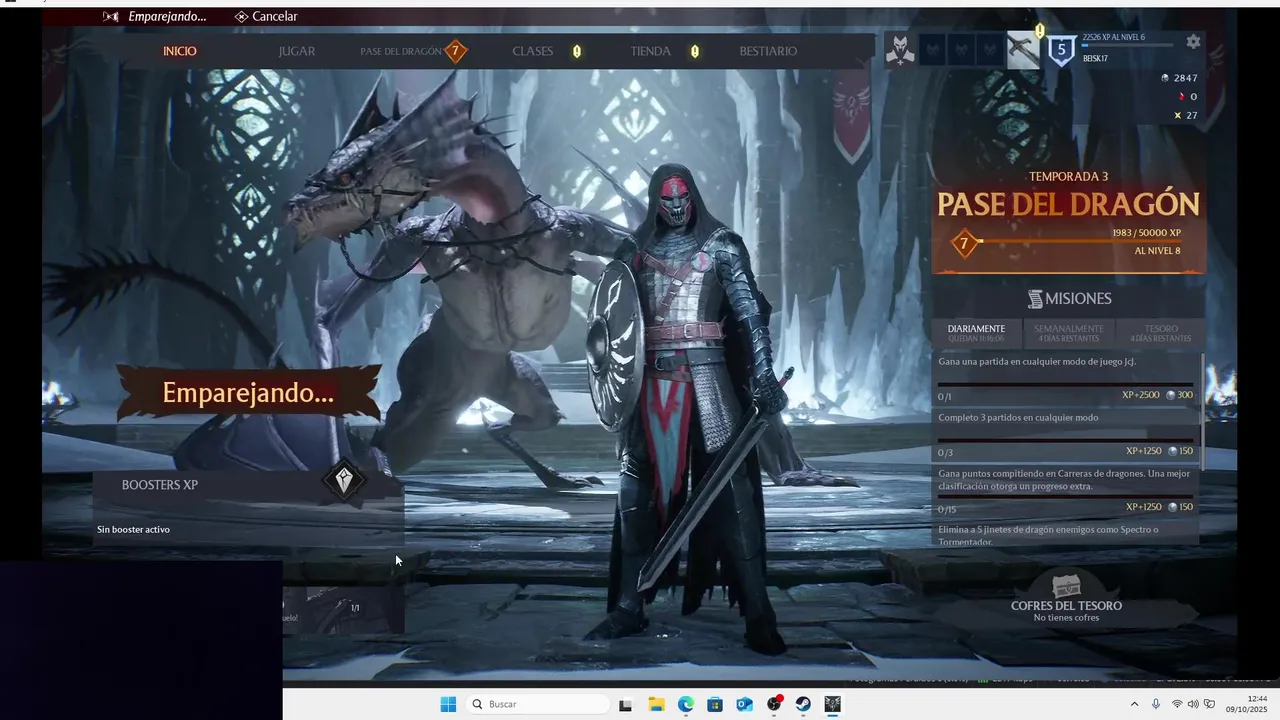Click the silver coin currency icon
This screenshot has height=720, width=1280.
pos(1164,78)
